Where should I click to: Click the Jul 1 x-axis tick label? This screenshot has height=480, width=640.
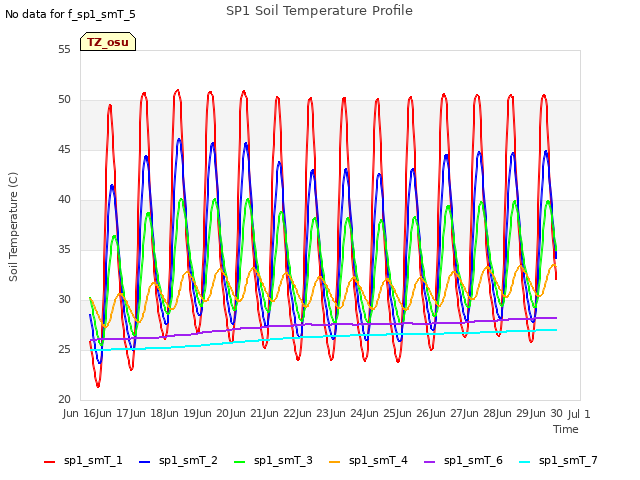coord(579,414)
